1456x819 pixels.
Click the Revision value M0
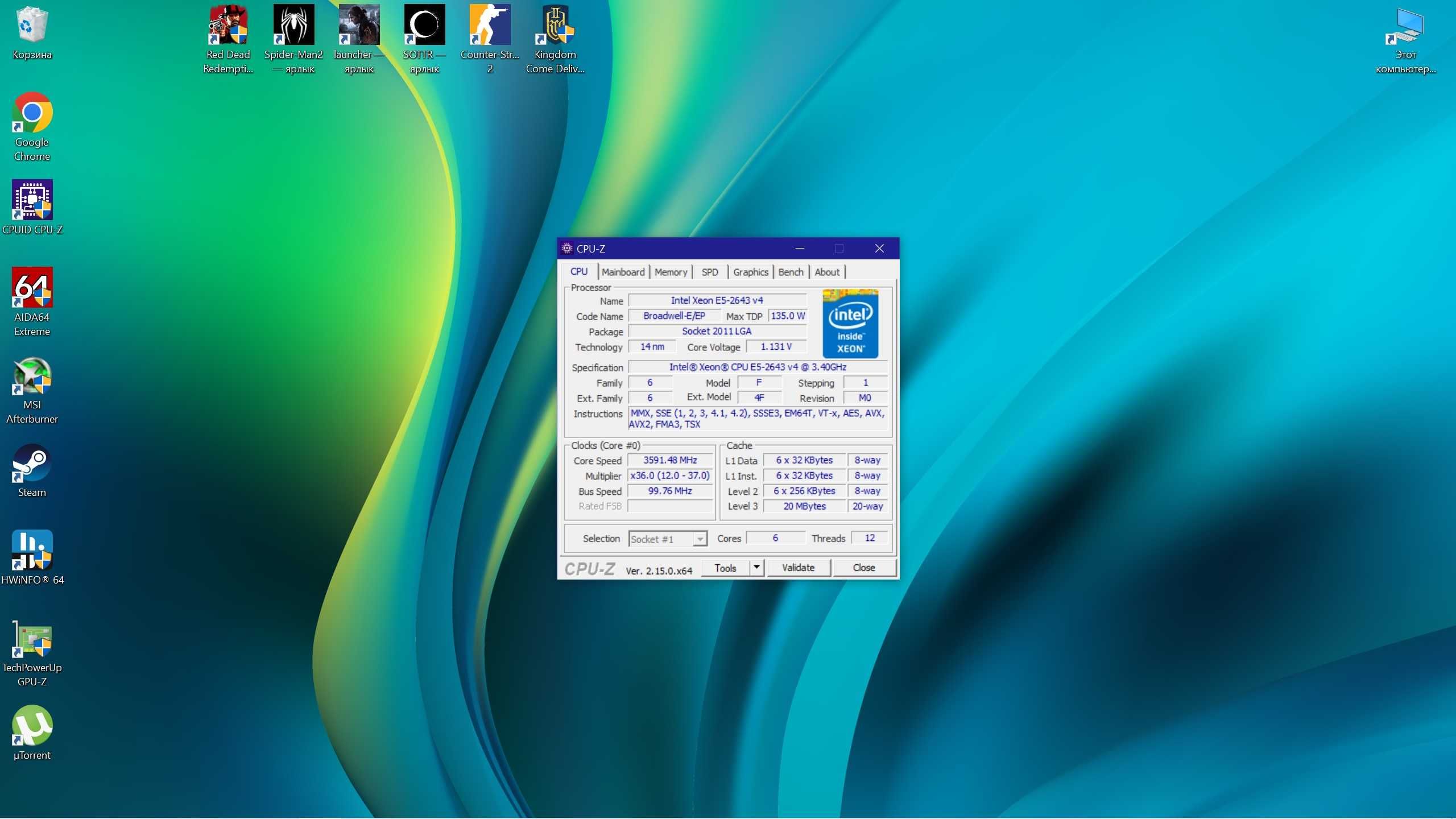pos(864,398)
